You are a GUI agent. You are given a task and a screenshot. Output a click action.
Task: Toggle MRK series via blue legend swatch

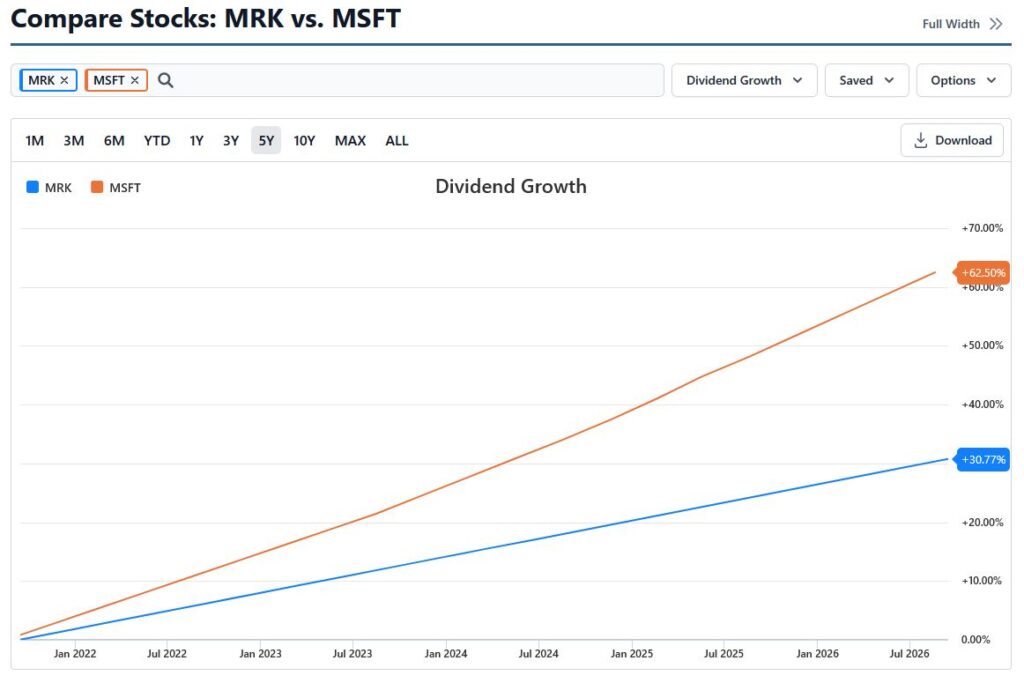click(33, 187)
